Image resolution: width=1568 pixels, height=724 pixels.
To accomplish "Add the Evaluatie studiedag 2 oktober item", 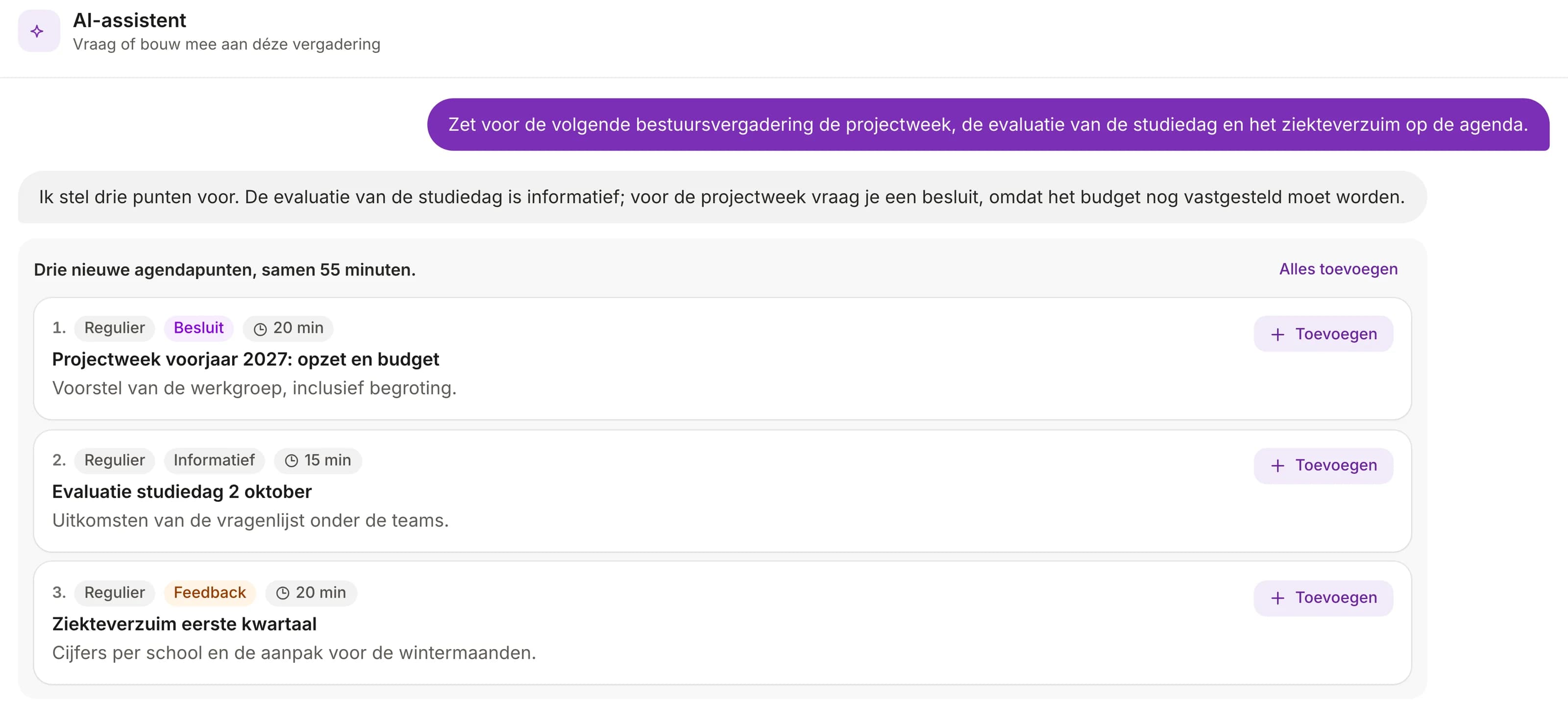I will pyautogui.click(x=1323, y=466).
